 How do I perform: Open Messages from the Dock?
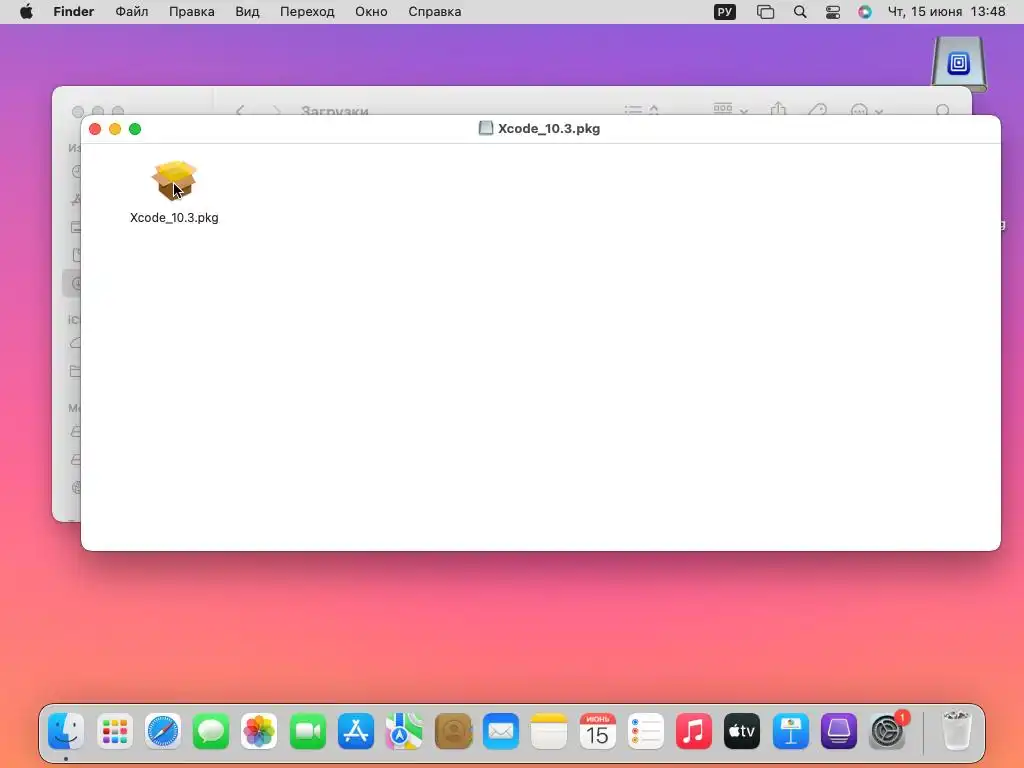211,731
